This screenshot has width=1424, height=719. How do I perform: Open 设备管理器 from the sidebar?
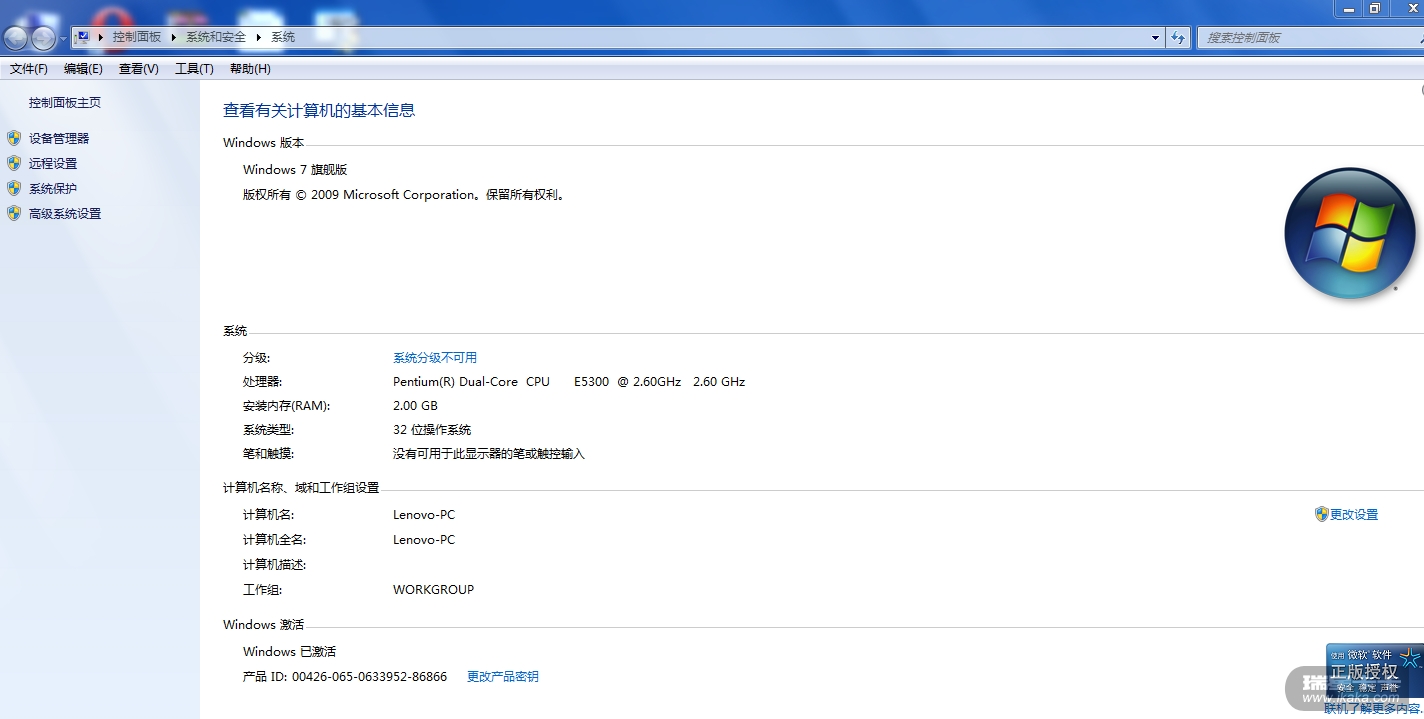(x=59, y=139)
